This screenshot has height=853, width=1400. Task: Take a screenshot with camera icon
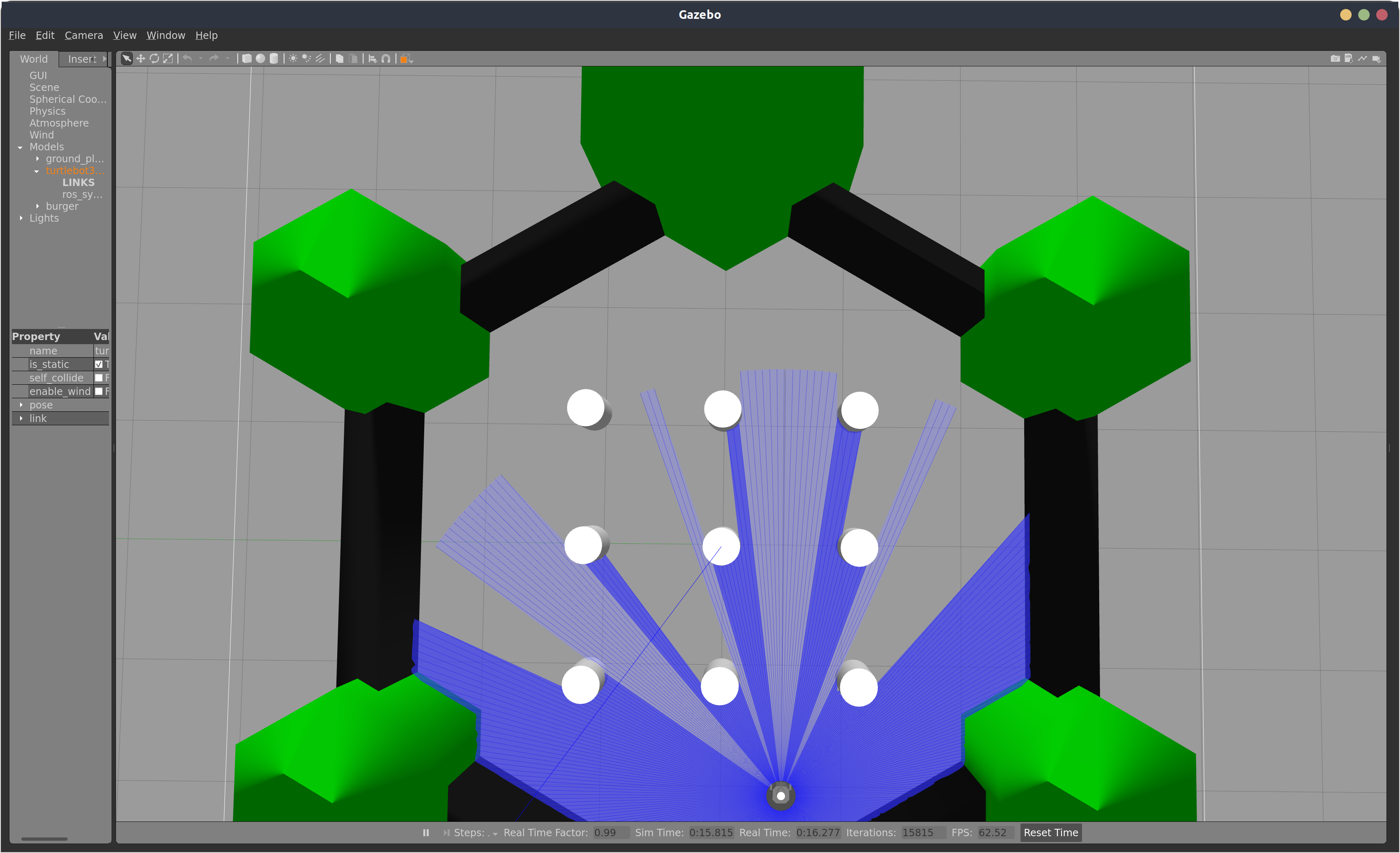coord(1335,59)
